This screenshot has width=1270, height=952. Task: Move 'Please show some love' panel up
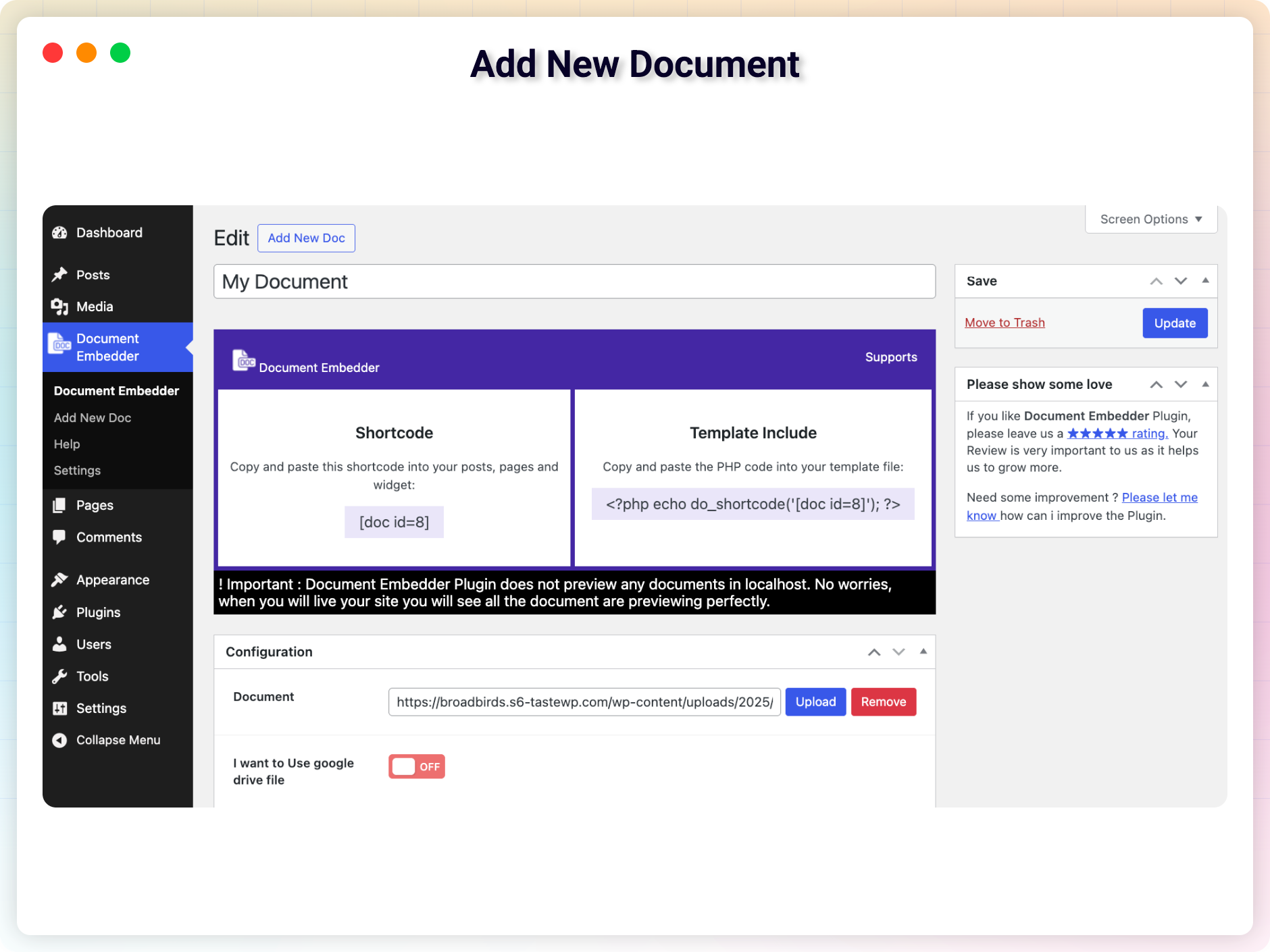[x=1157, y=385]
